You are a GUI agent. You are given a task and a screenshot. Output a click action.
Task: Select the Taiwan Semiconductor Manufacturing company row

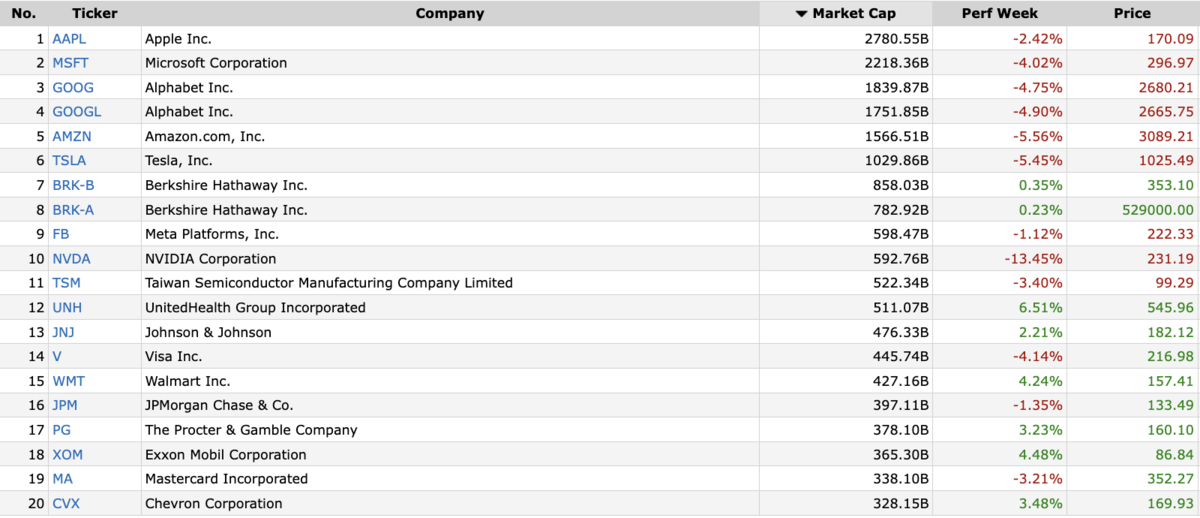(x=600, y=283)
